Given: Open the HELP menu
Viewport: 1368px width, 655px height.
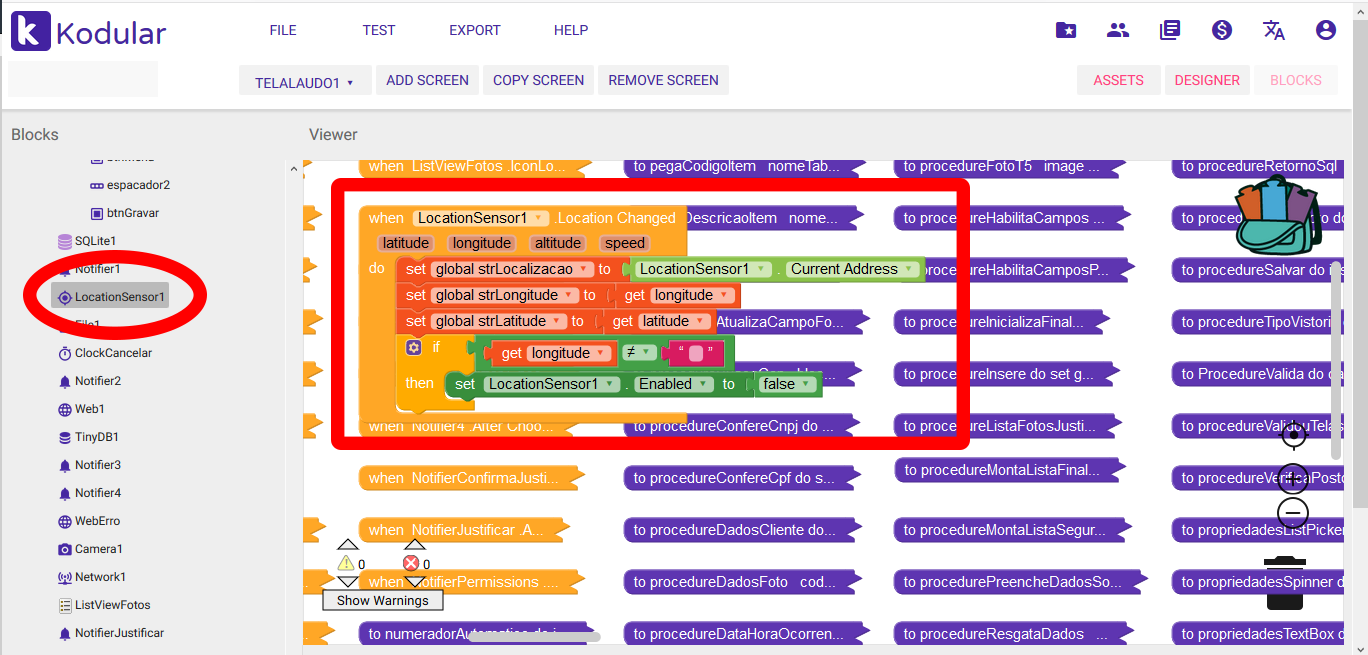Looking at the screenshot, I should (x=571, y=30).
